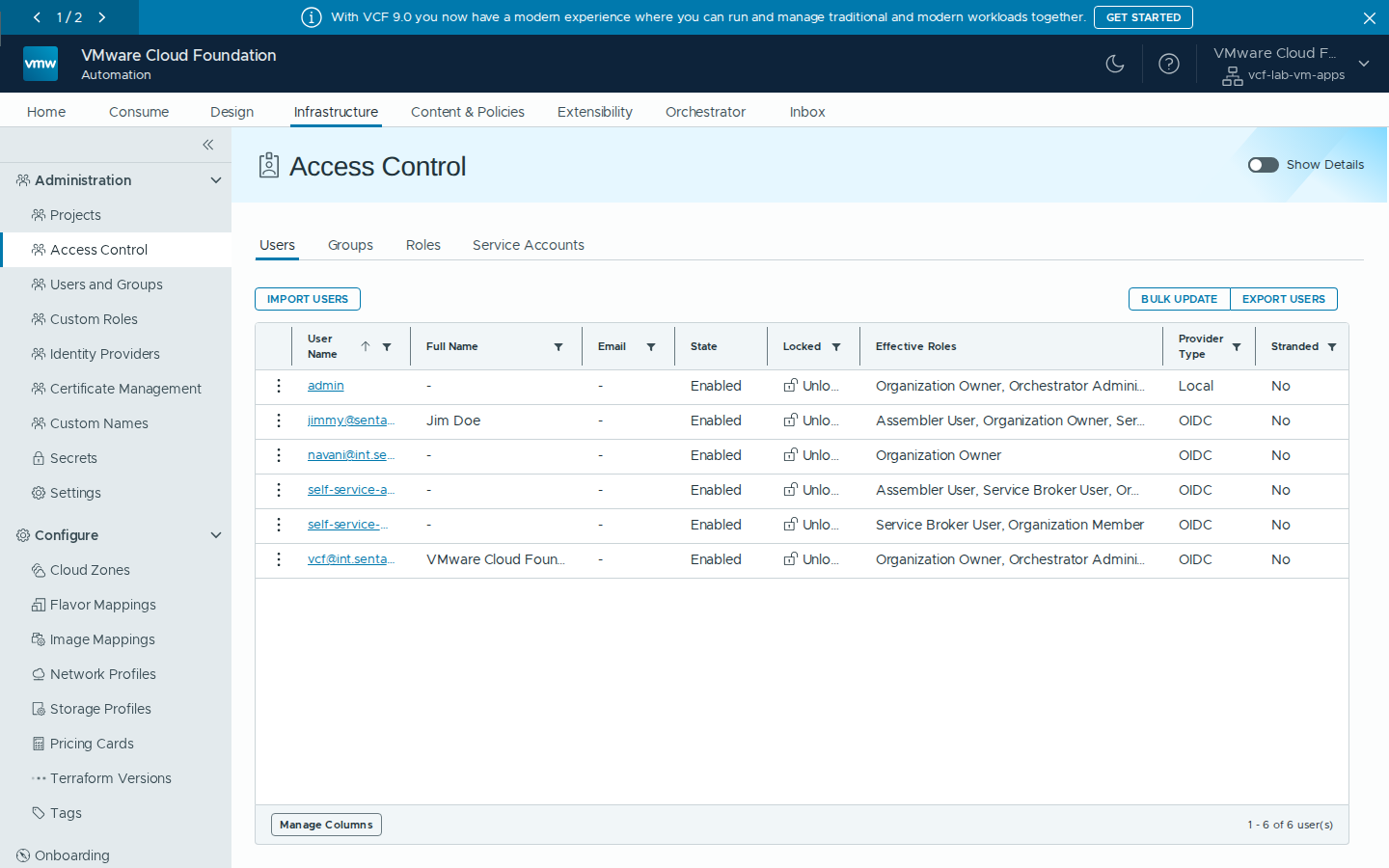
Task: Collapse the Configure section
Action: tap(216, 535)
